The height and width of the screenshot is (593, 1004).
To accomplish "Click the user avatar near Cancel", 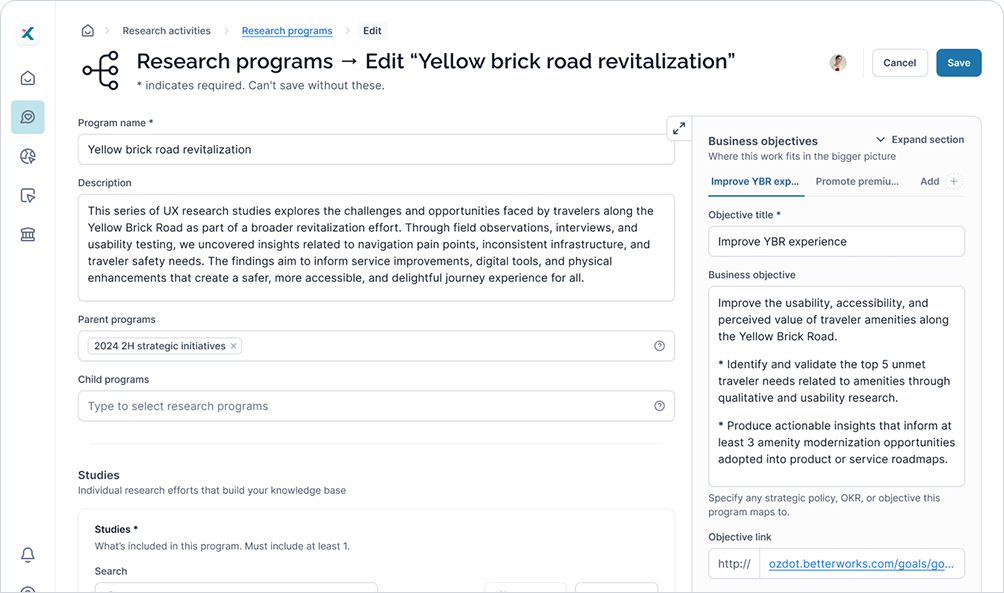I will (x=838, y=63).
